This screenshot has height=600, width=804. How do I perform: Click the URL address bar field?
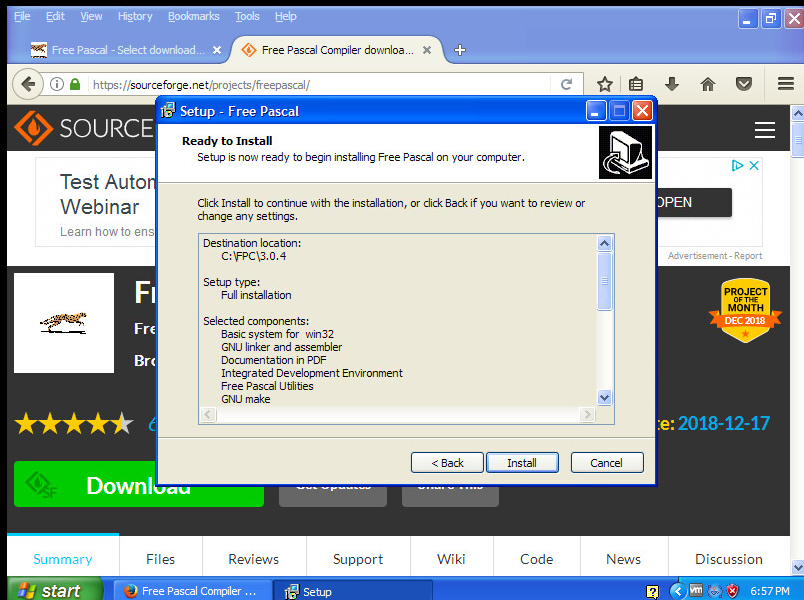(x=320, y=85)
